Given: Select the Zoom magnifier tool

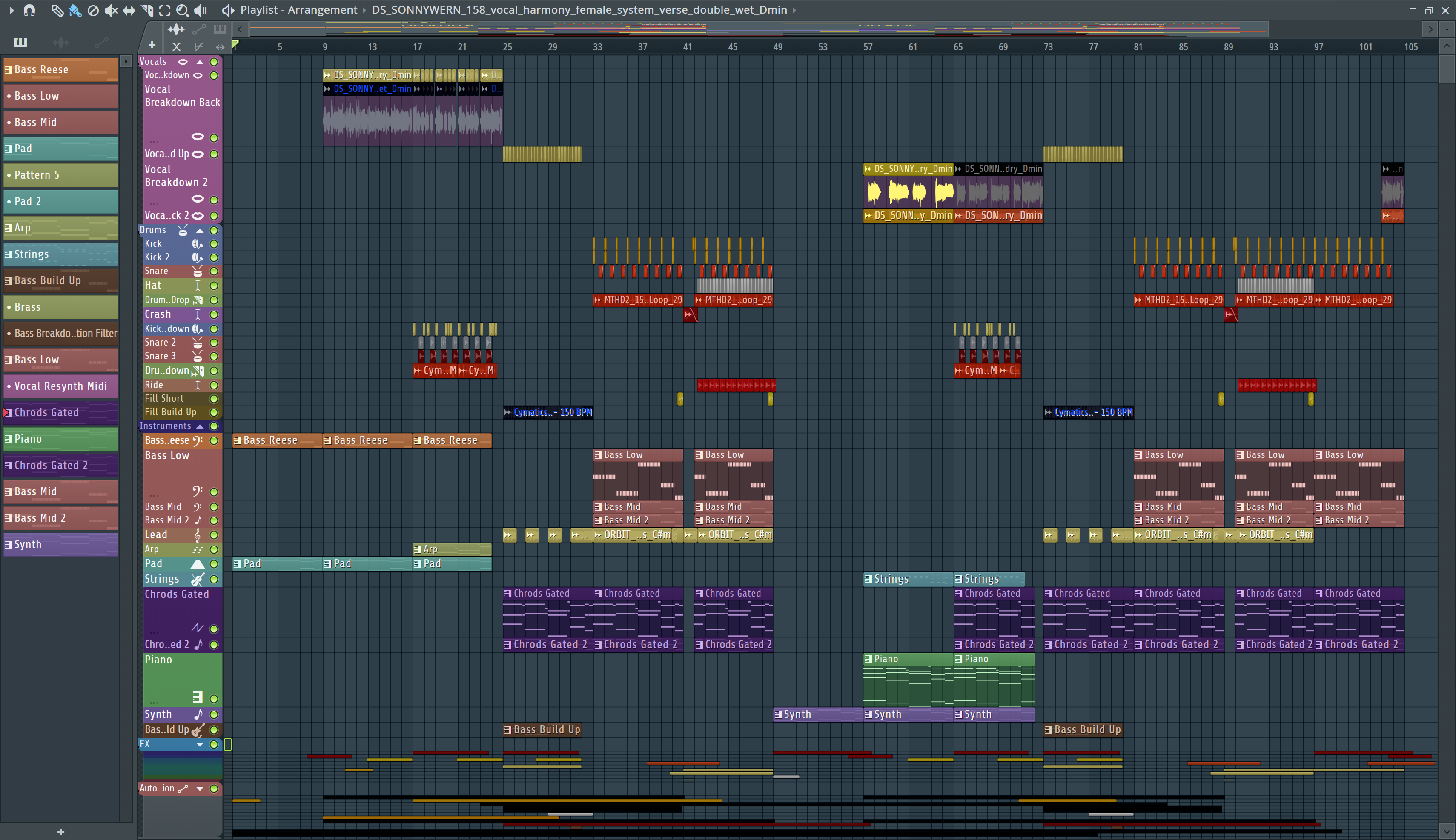Looking at the screenshot, I should 182,10.
